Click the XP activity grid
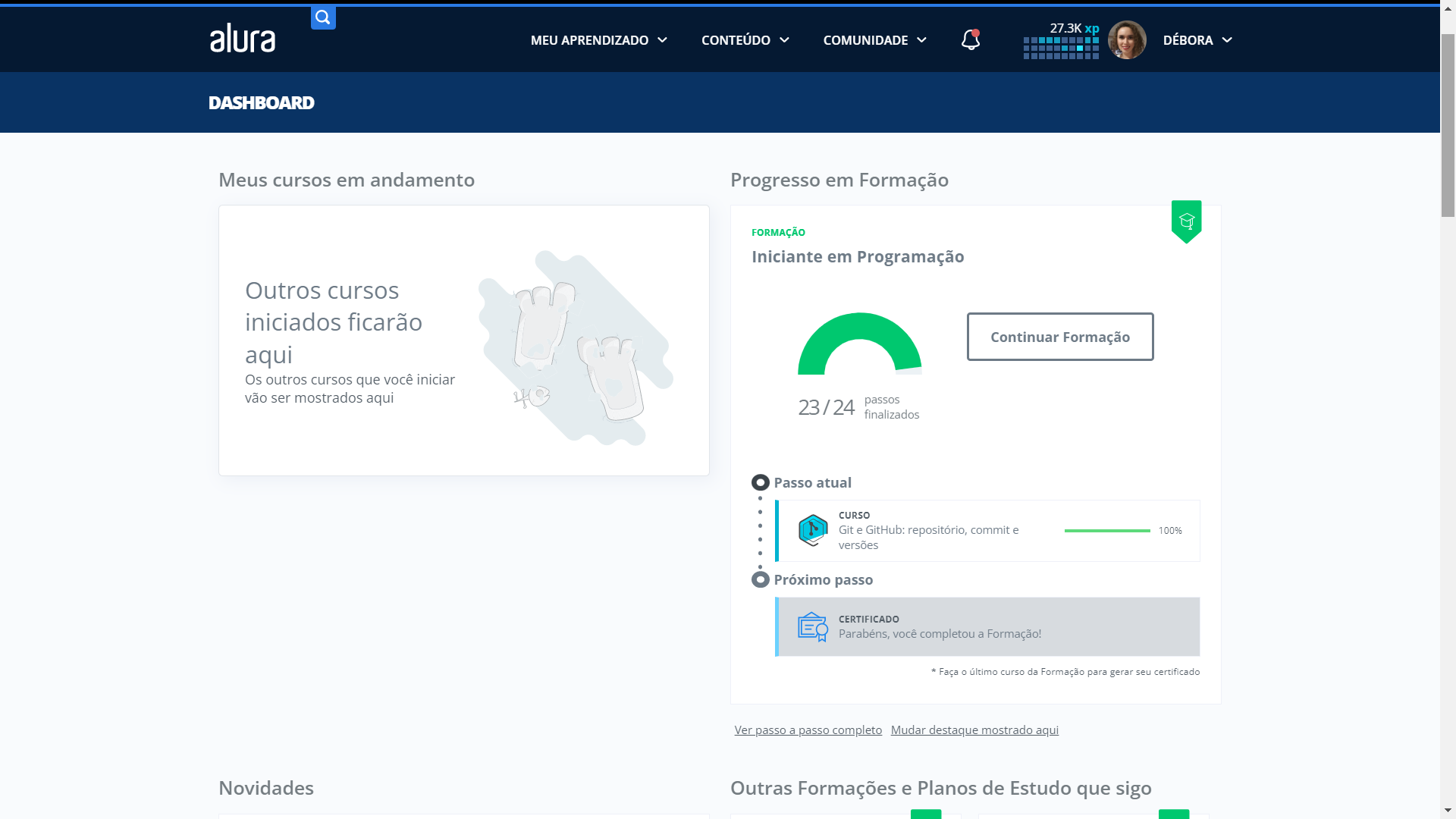1456x819 pixels. tap(1061, 48)
